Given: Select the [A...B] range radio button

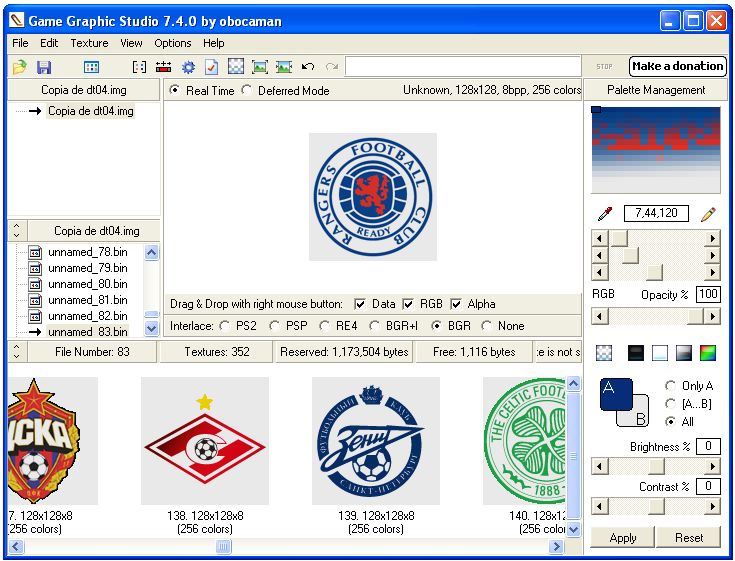Looking at the screenshot, I should click(670, 404).
